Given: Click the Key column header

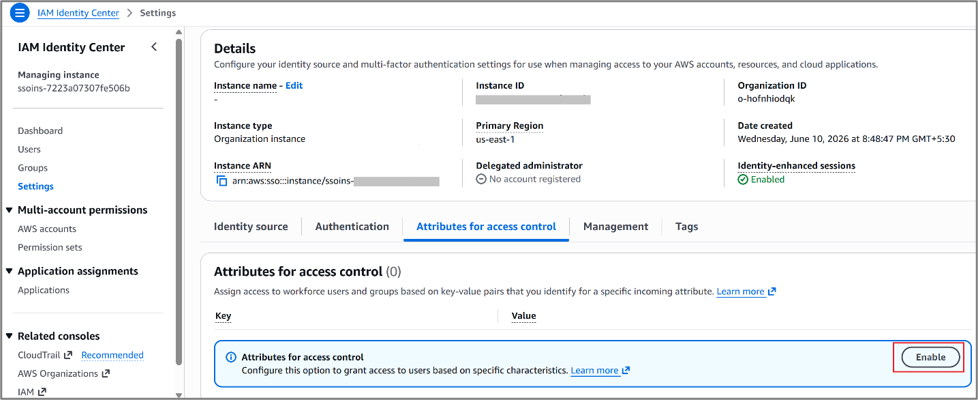Looking at the screenshot, I should 223,316.
